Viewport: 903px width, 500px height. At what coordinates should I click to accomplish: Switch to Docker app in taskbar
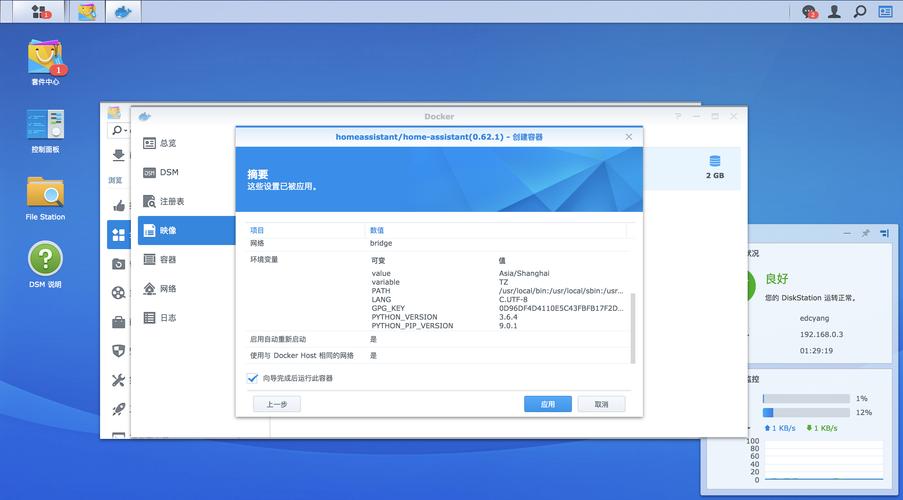123,11
